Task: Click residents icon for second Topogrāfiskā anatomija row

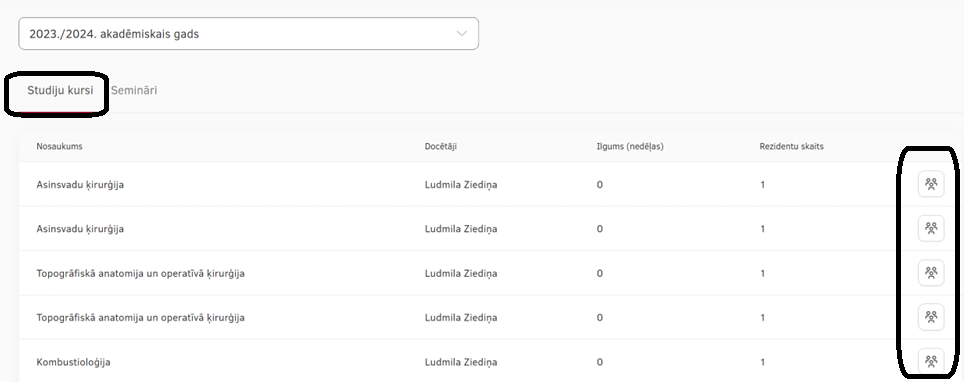Action: pyautogui.click(x=931, y=317)
